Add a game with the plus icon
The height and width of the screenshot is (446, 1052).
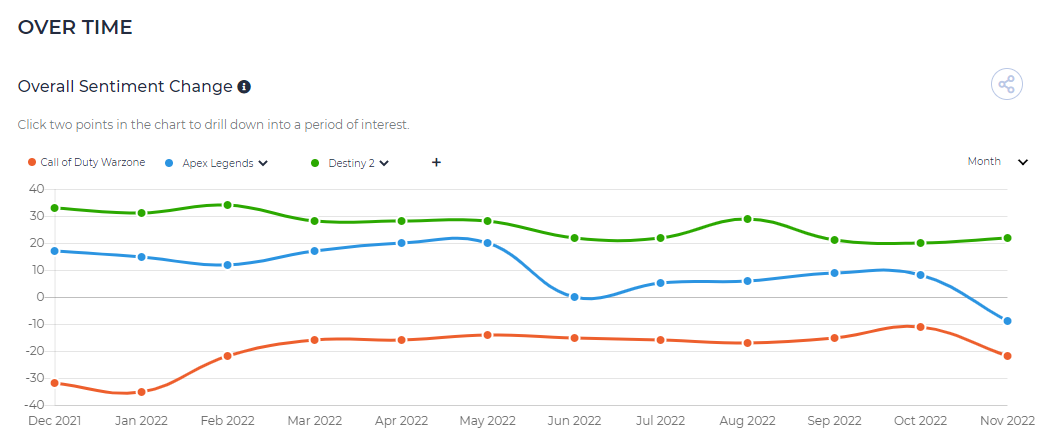click(x=436, y=162)
